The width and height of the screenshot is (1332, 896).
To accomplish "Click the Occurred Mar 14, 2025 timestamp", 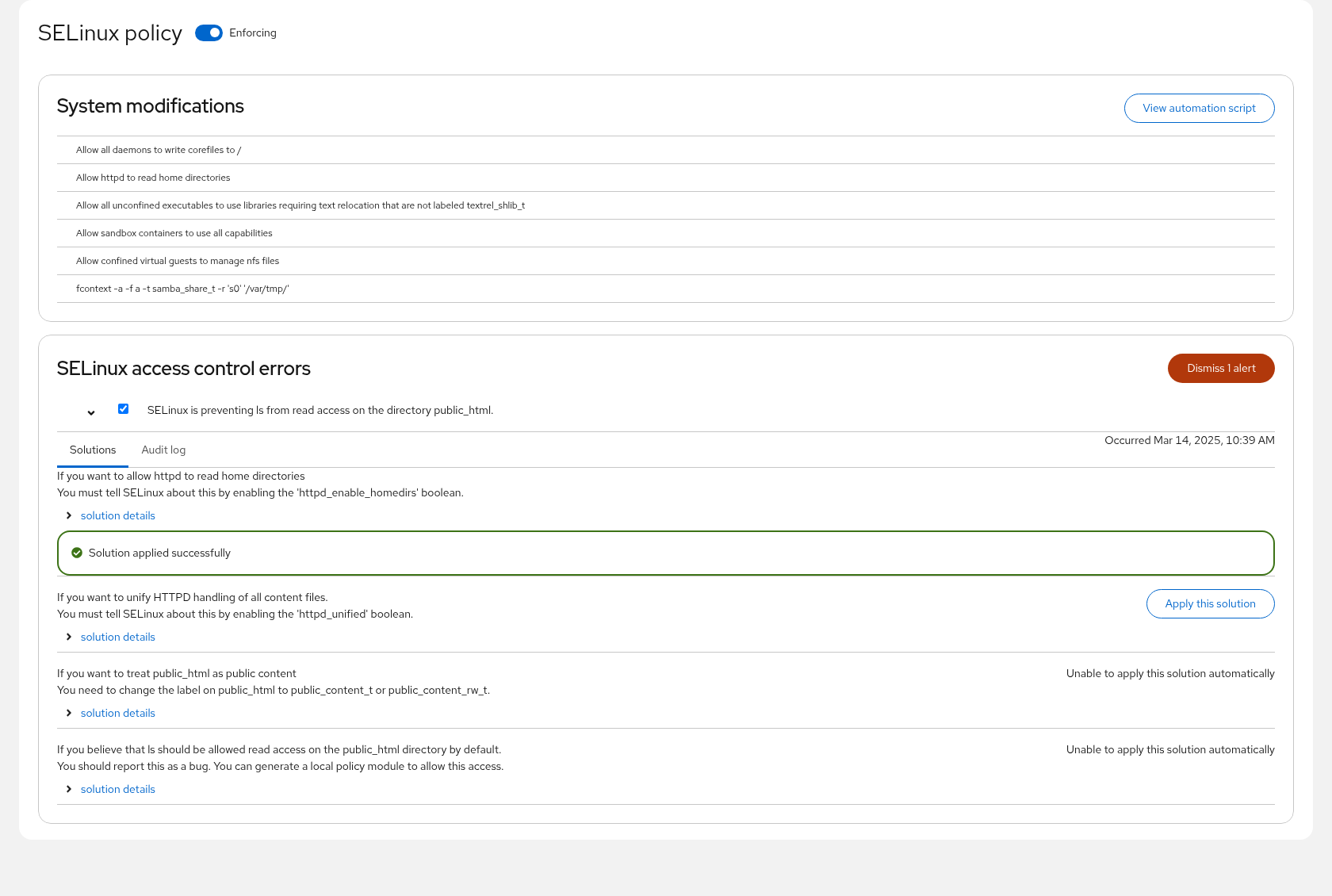I will click(x=1189, y=440).
